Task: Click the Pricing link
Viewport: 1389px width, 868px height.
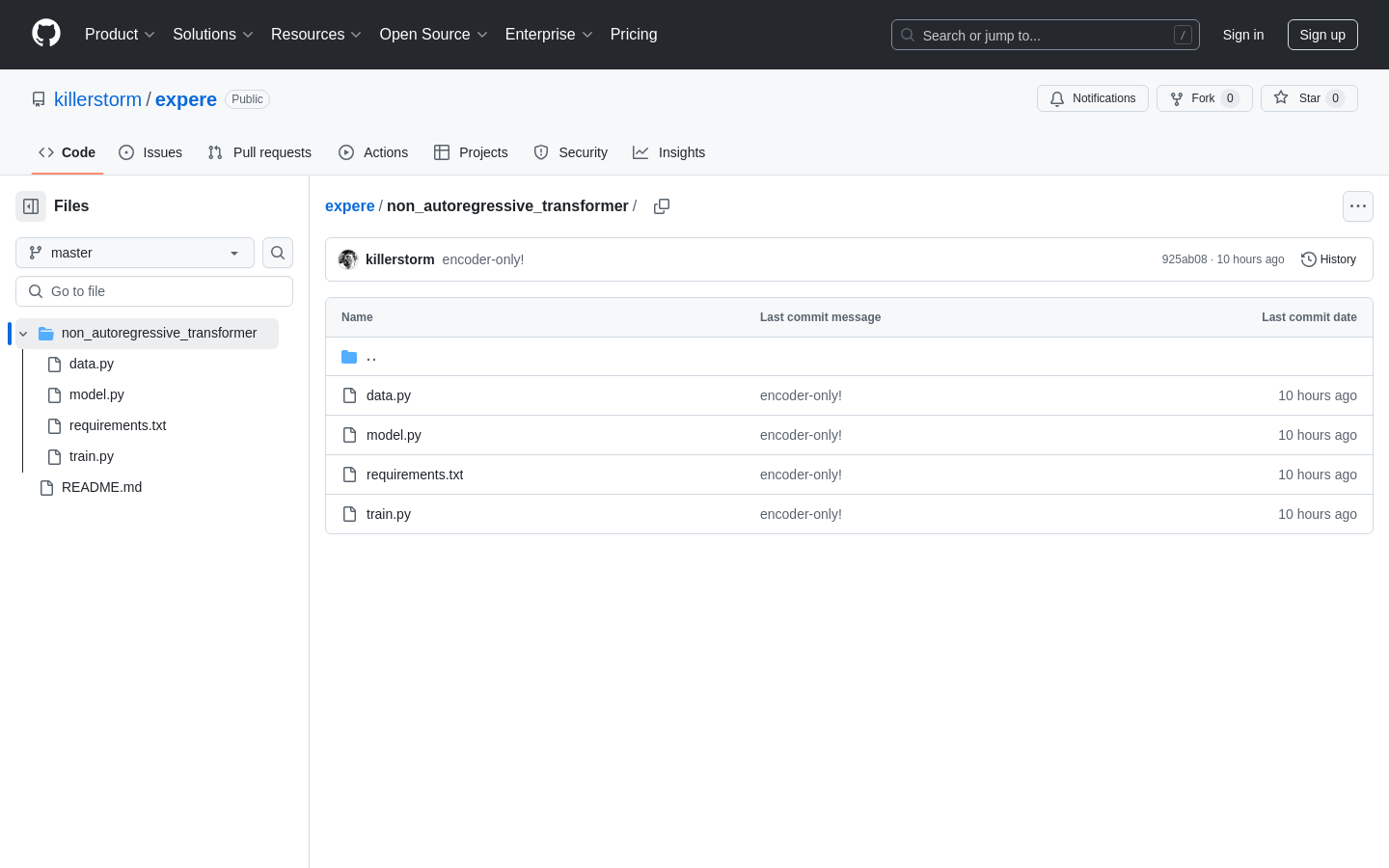Action: tap(634, 35)
